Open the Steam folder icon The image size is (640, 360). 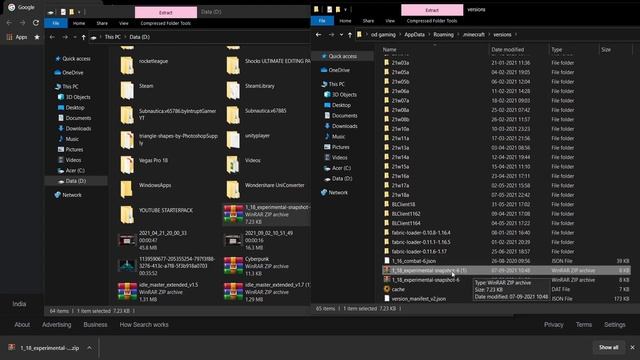click(127, 90)
